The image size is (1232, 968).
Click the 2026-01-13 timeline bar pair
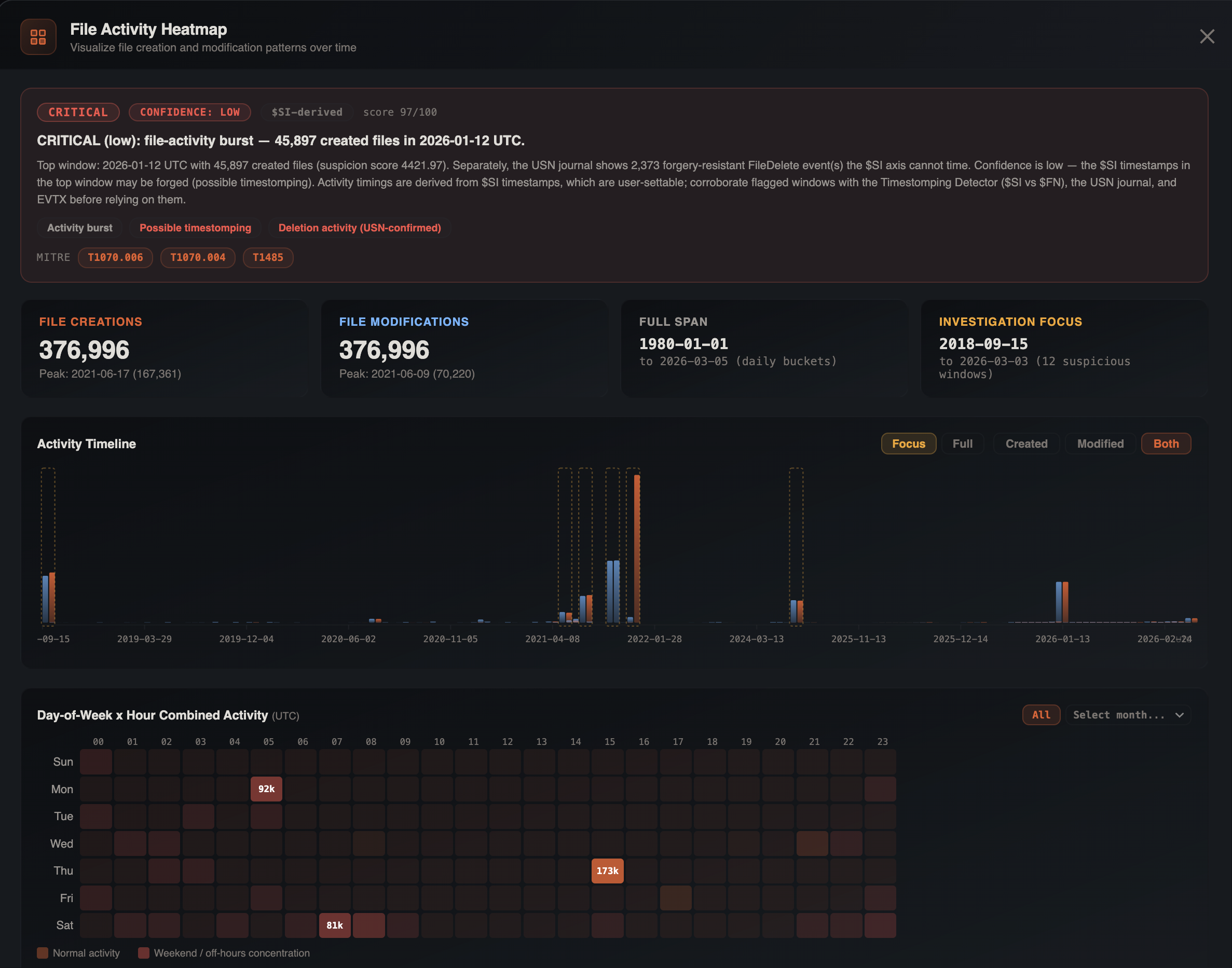click(x=1061, y=602)
